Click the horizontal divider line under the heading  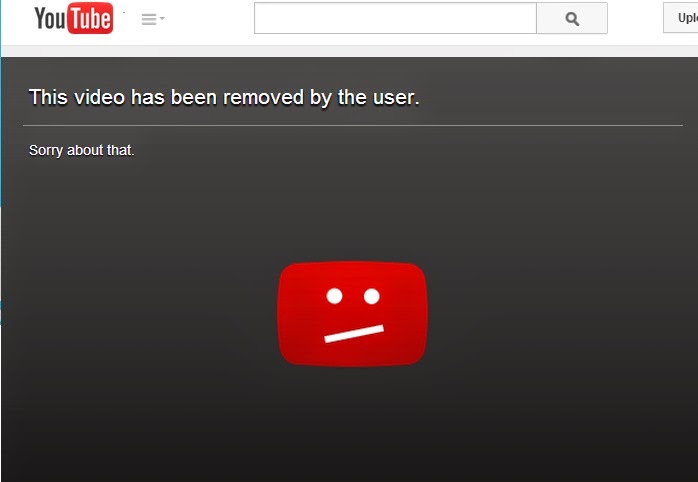coord(353,126)
